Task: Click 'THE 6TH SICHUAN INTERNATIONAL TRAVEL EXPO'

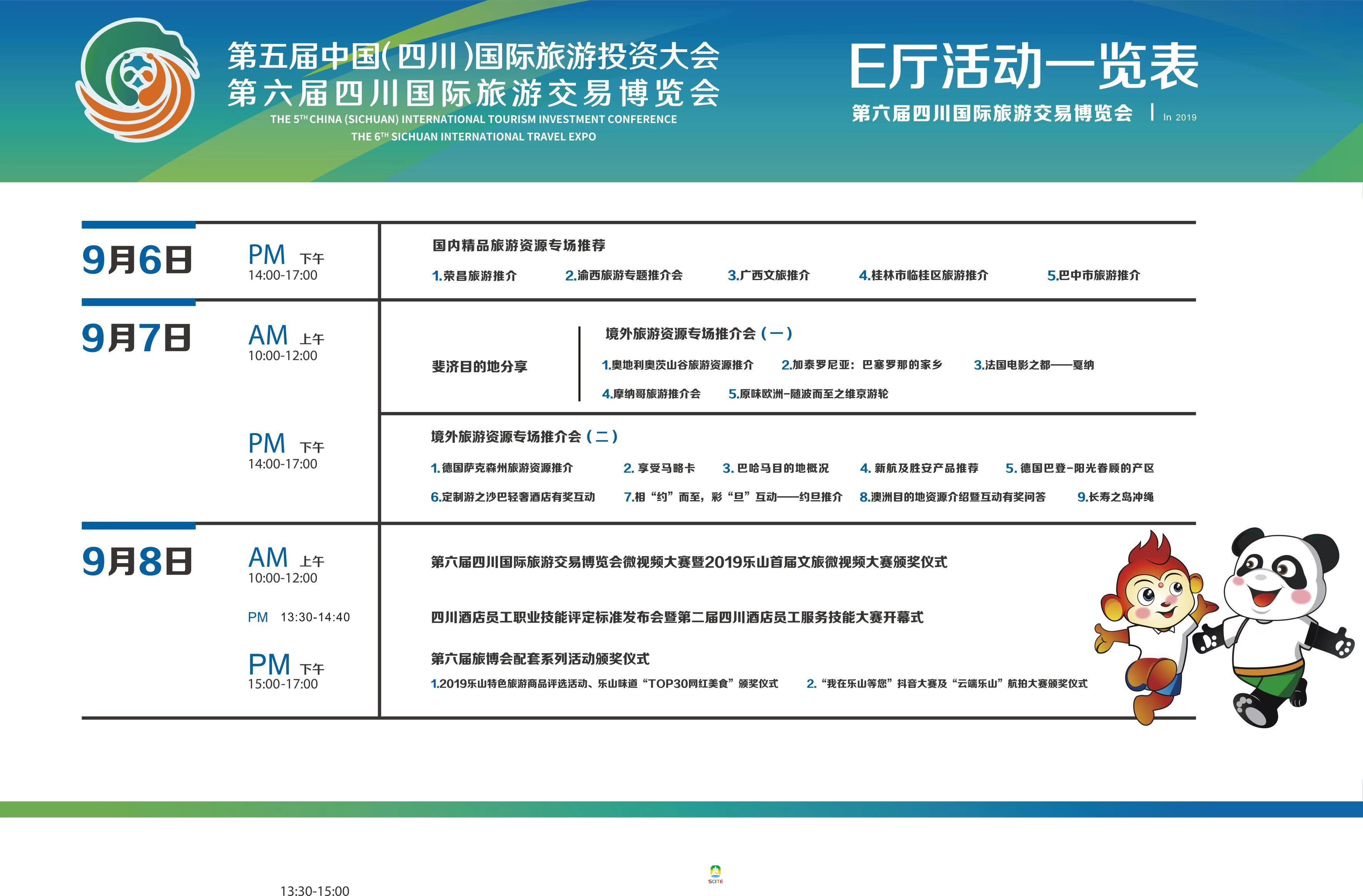Action: pyautogui.click(x=474, y=136)
